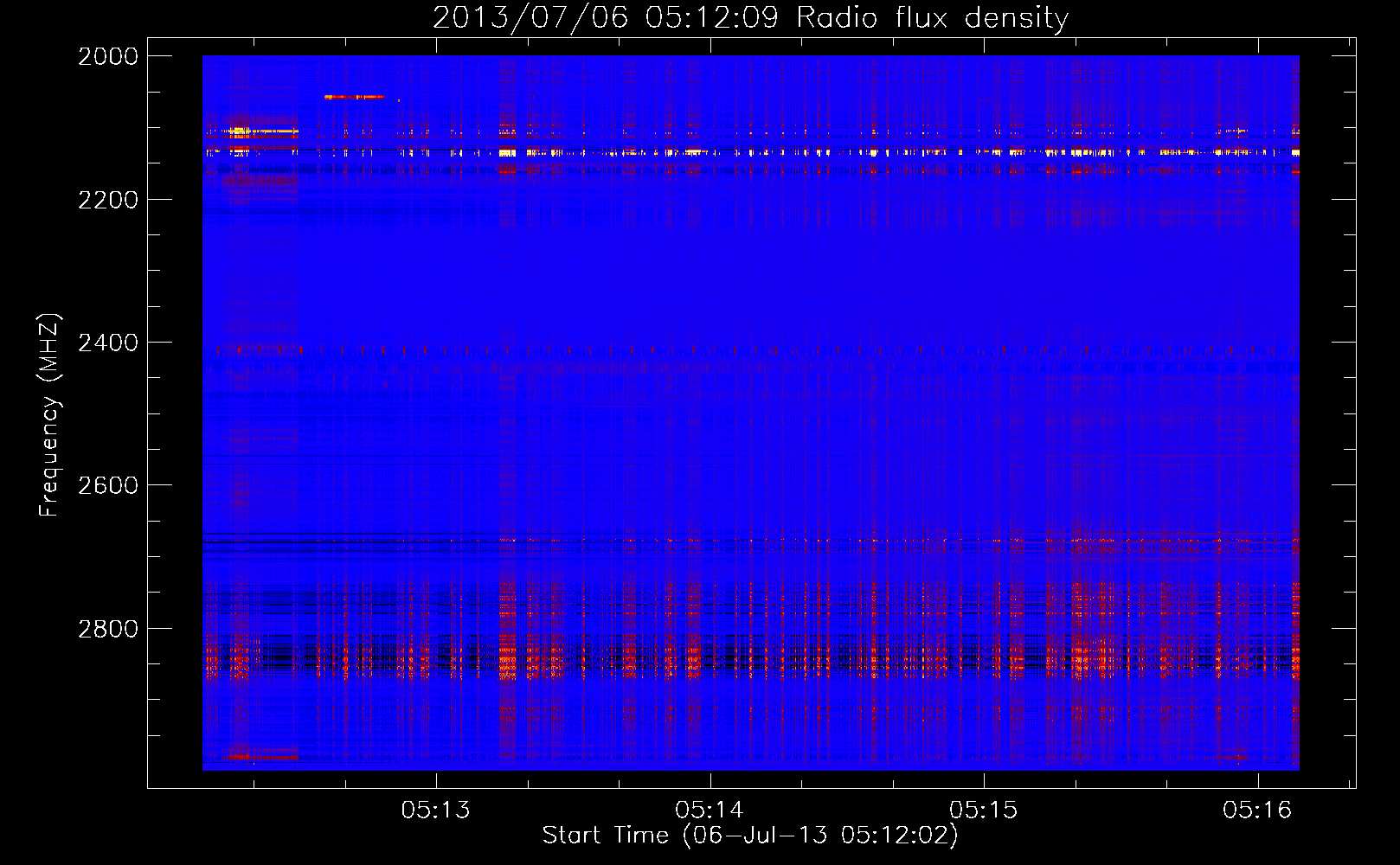
Task: Click the 05:15 time tick label
Action: (x=984, y=810)
